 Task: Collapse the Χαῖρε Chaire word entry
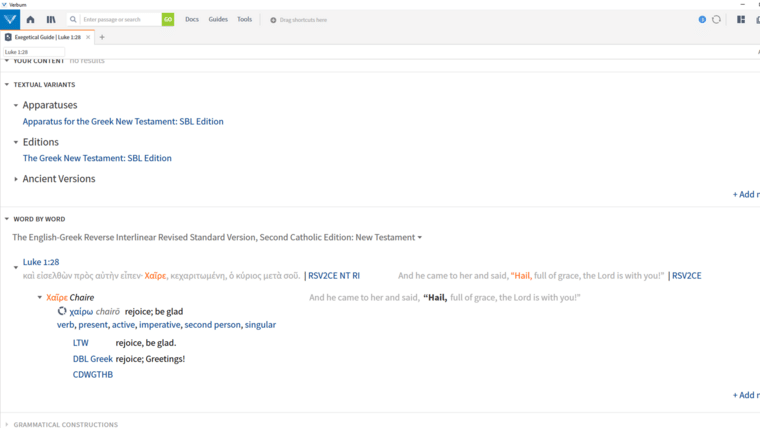pos(40,298)
